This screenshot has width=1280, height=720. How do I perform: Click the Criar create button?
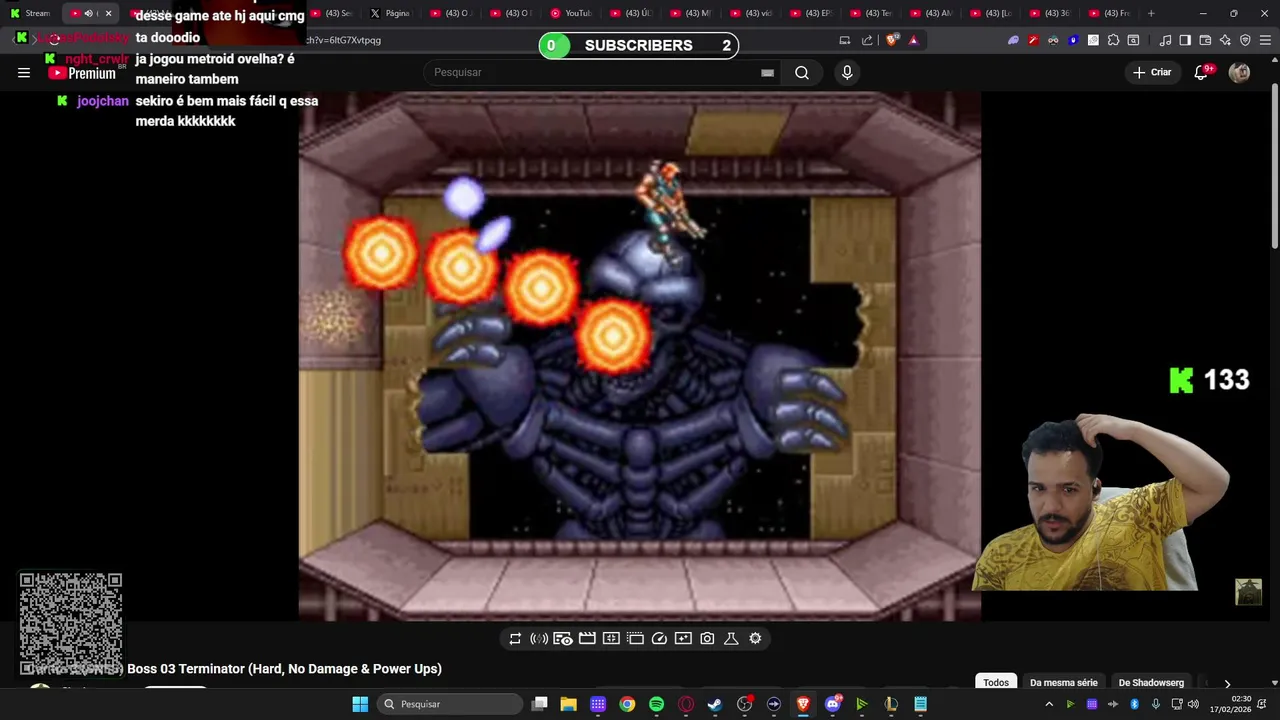coord(1151,72)
